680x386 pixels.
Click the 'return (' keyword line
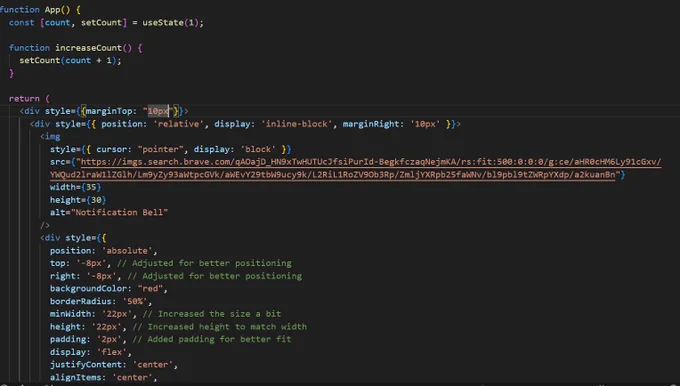click(29, 98)
